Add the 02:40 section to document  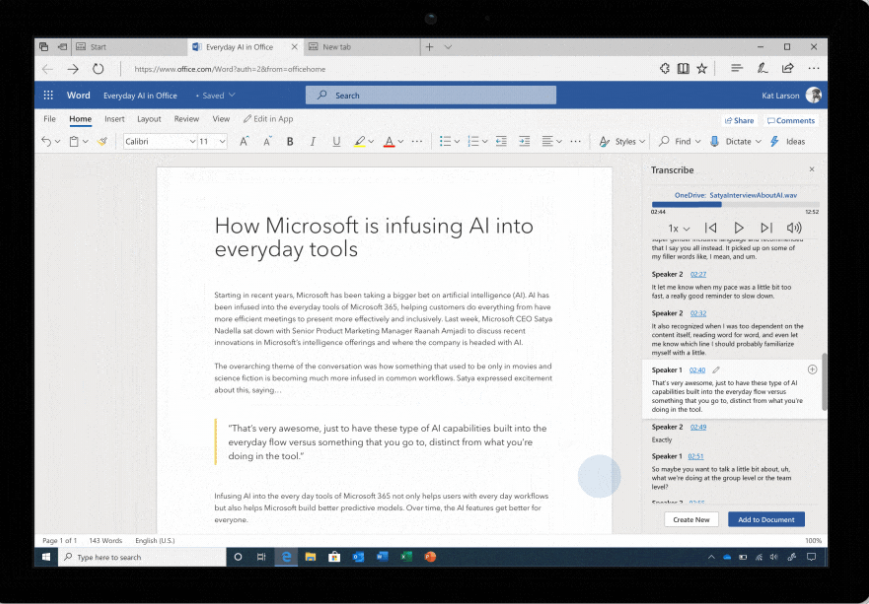click(812, 370)
